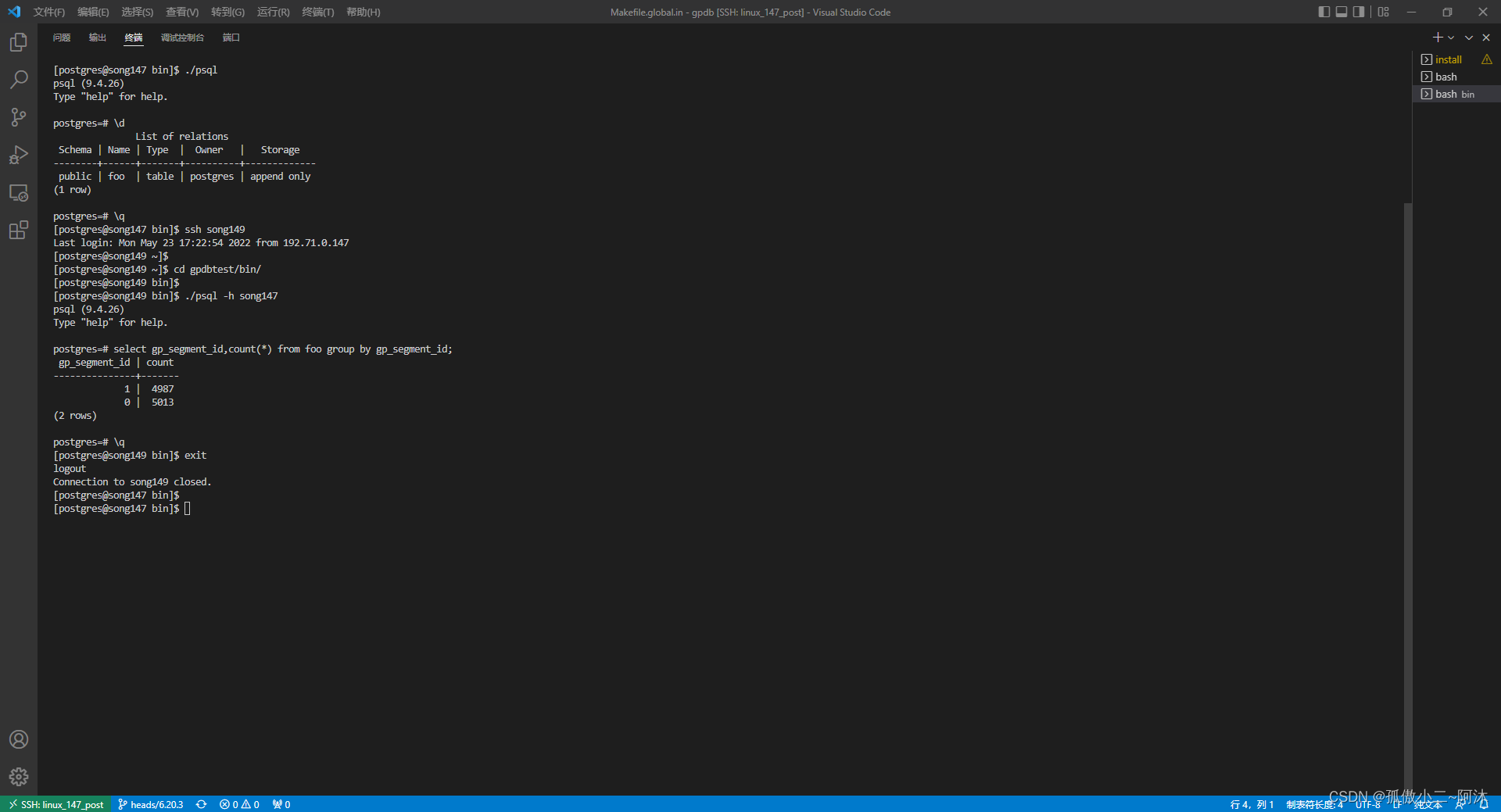Open the Remote Explorer view

point(19,192)
